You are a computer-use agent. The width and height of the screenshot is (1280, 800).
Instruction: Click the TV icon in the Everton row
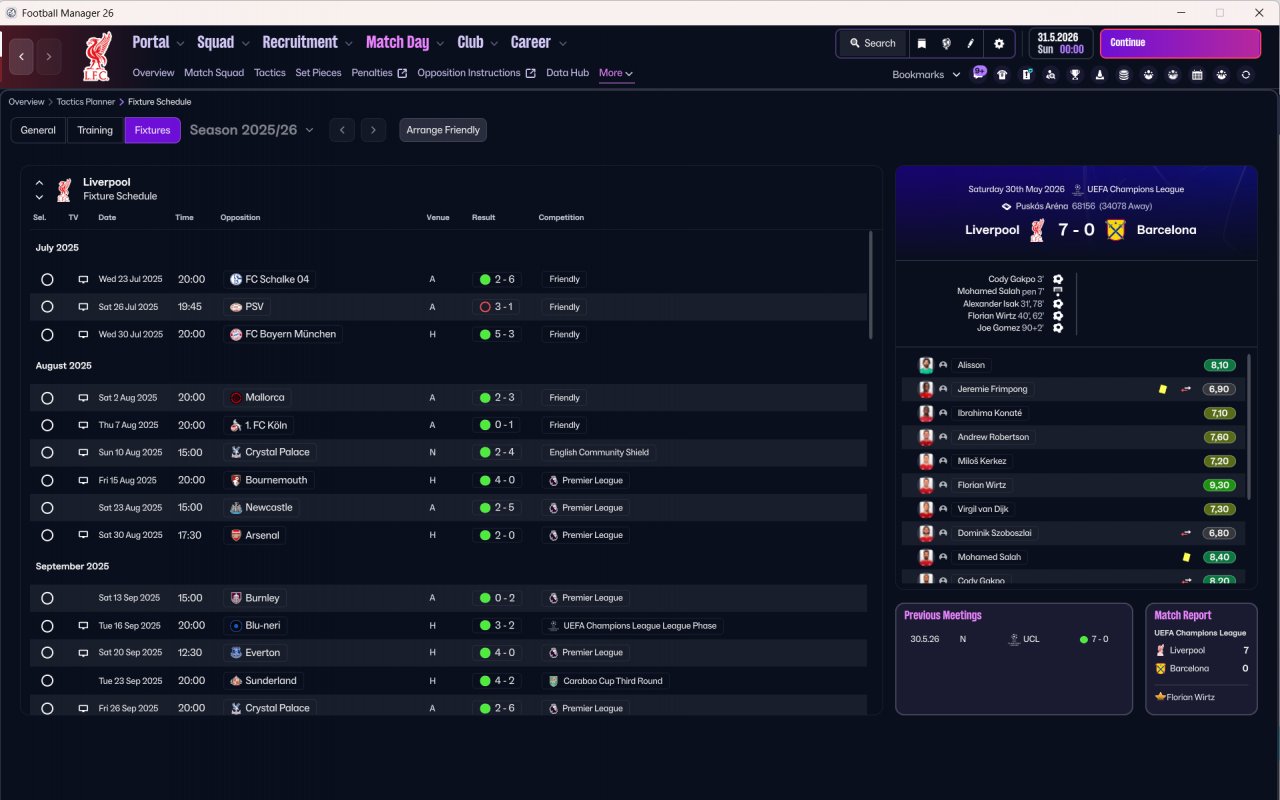click(84, 653)
